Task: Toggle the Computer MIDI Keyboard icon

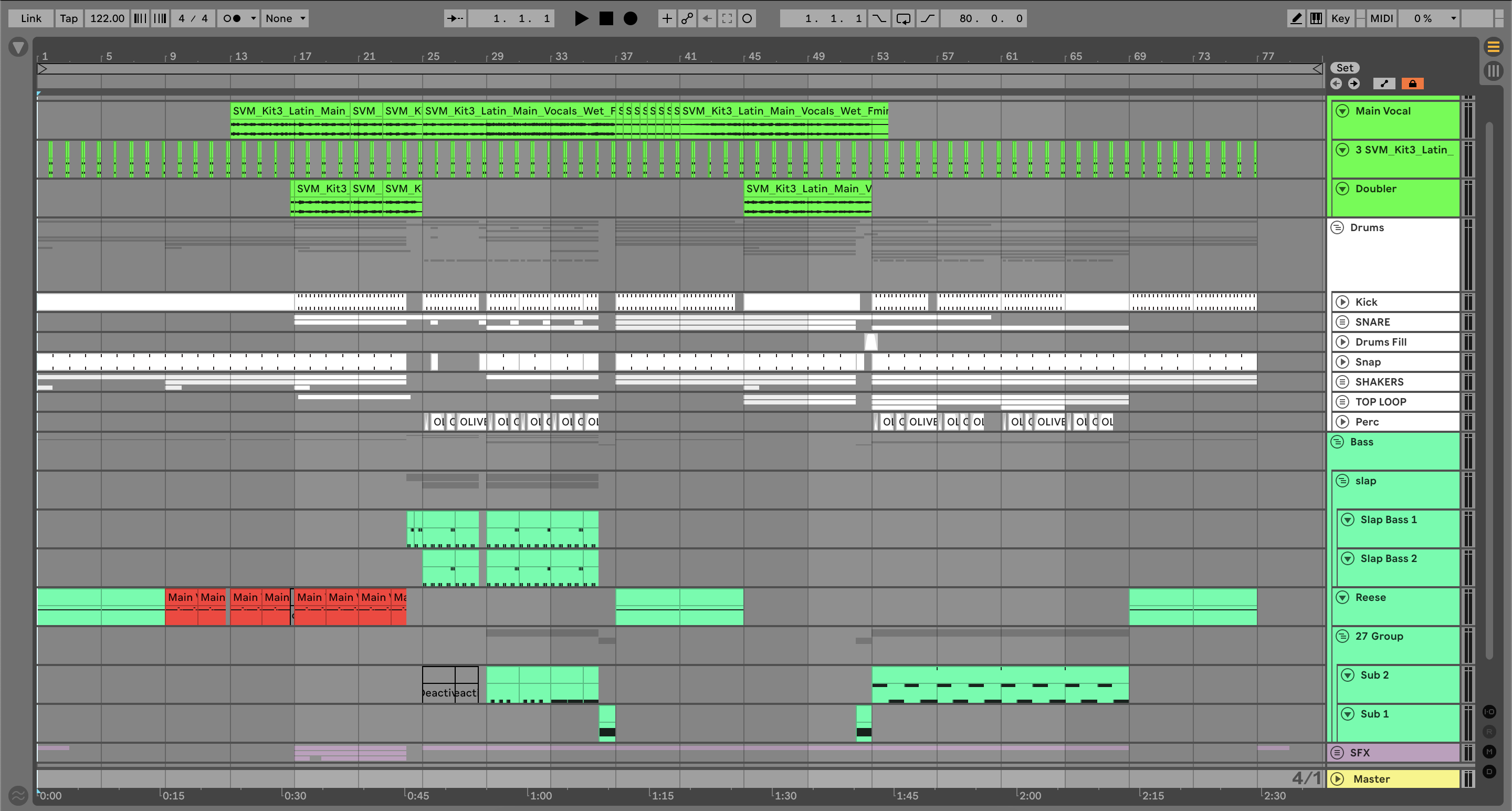Action: (1316, 18)
